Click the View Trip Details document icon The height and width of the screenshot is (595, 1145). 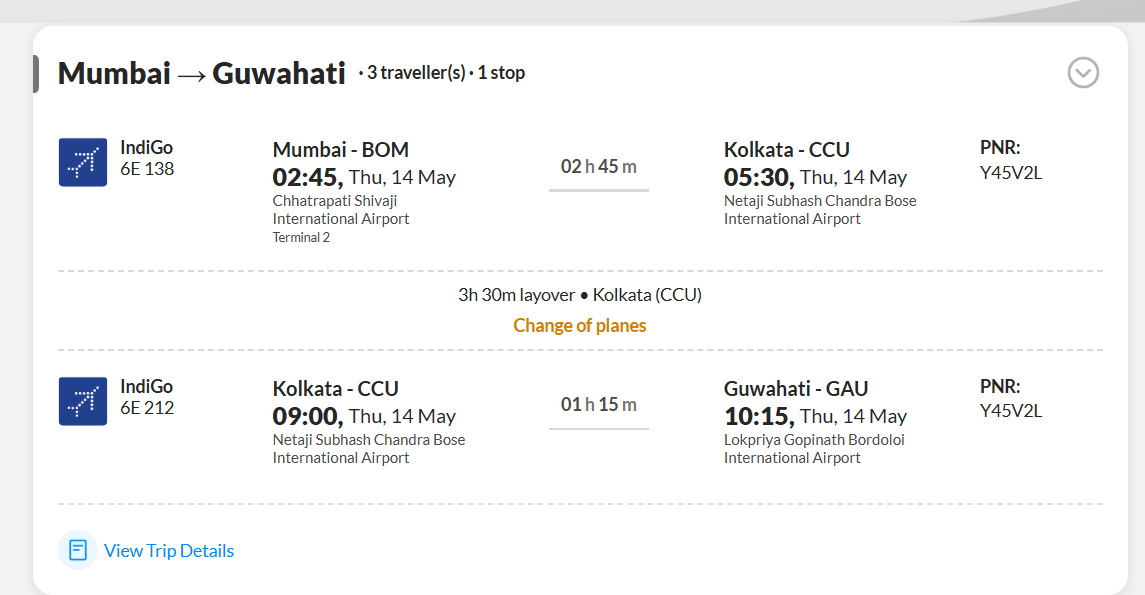click(77, 550)
